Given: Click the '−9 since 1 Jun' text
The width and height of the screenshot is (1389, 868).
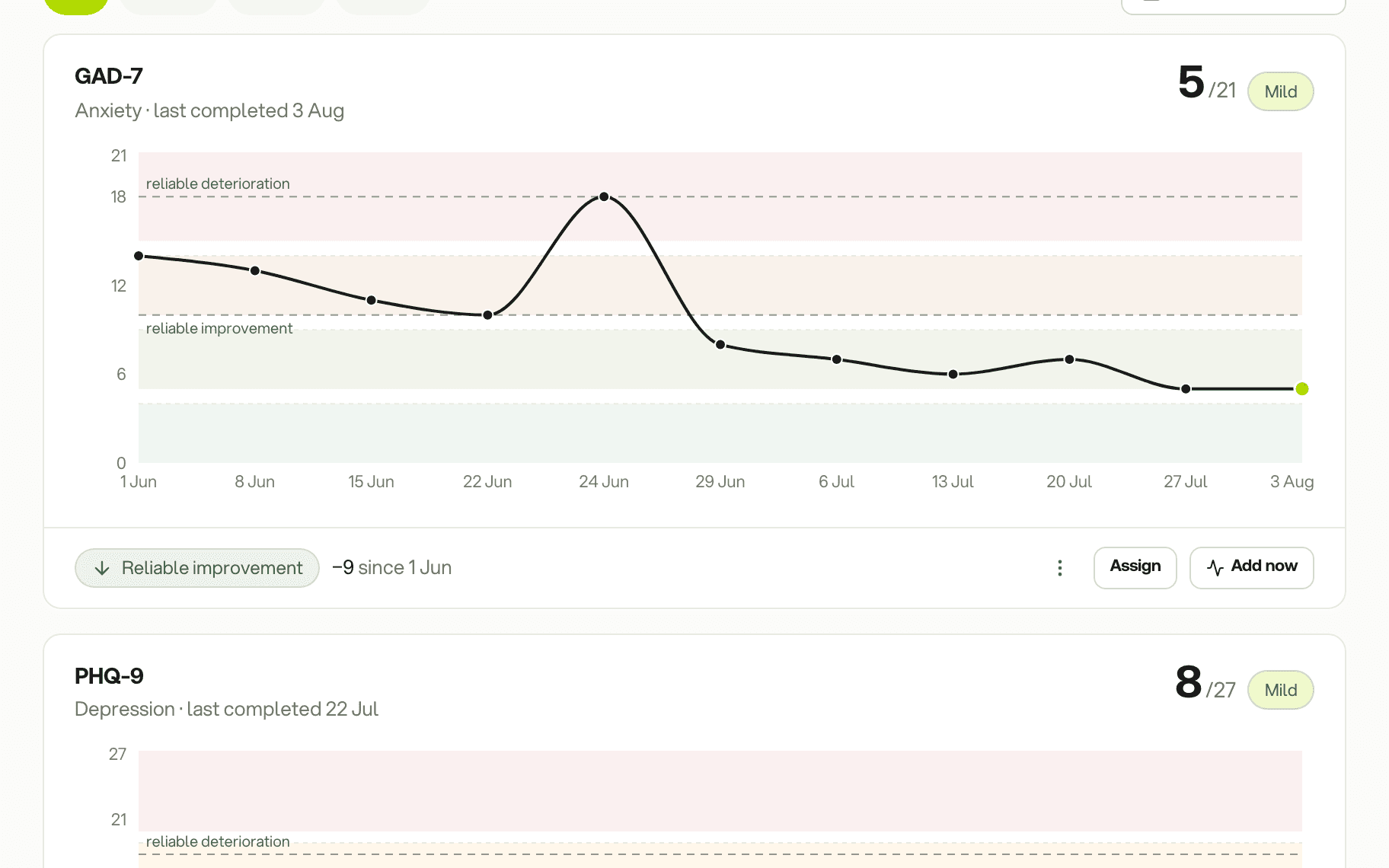Looking at the screenshot, I should [392, 568].
